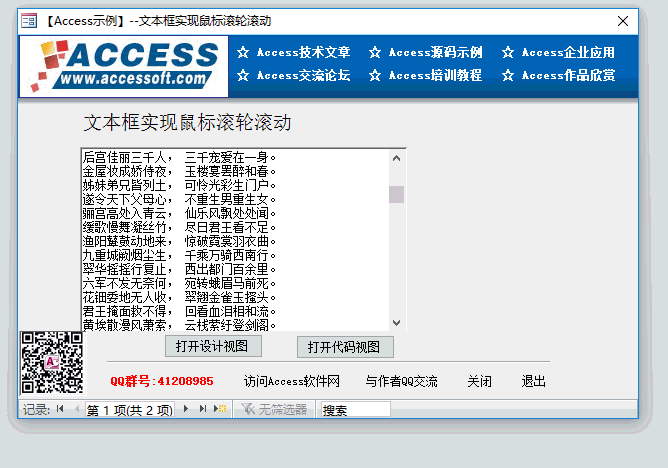Click the scroll down arrow of the poem textbox
Viewport: 668px width, 468px height.
[396, 323]
